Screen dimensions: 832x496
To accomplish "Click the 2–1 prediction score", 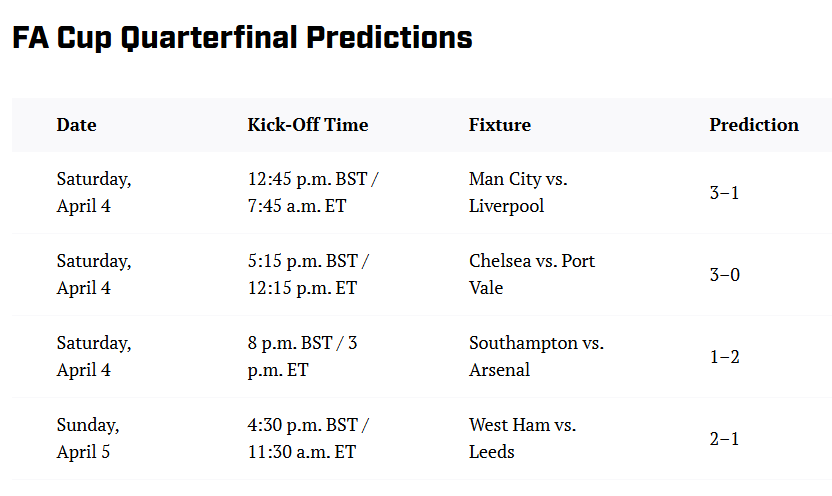I will point(724,439).
